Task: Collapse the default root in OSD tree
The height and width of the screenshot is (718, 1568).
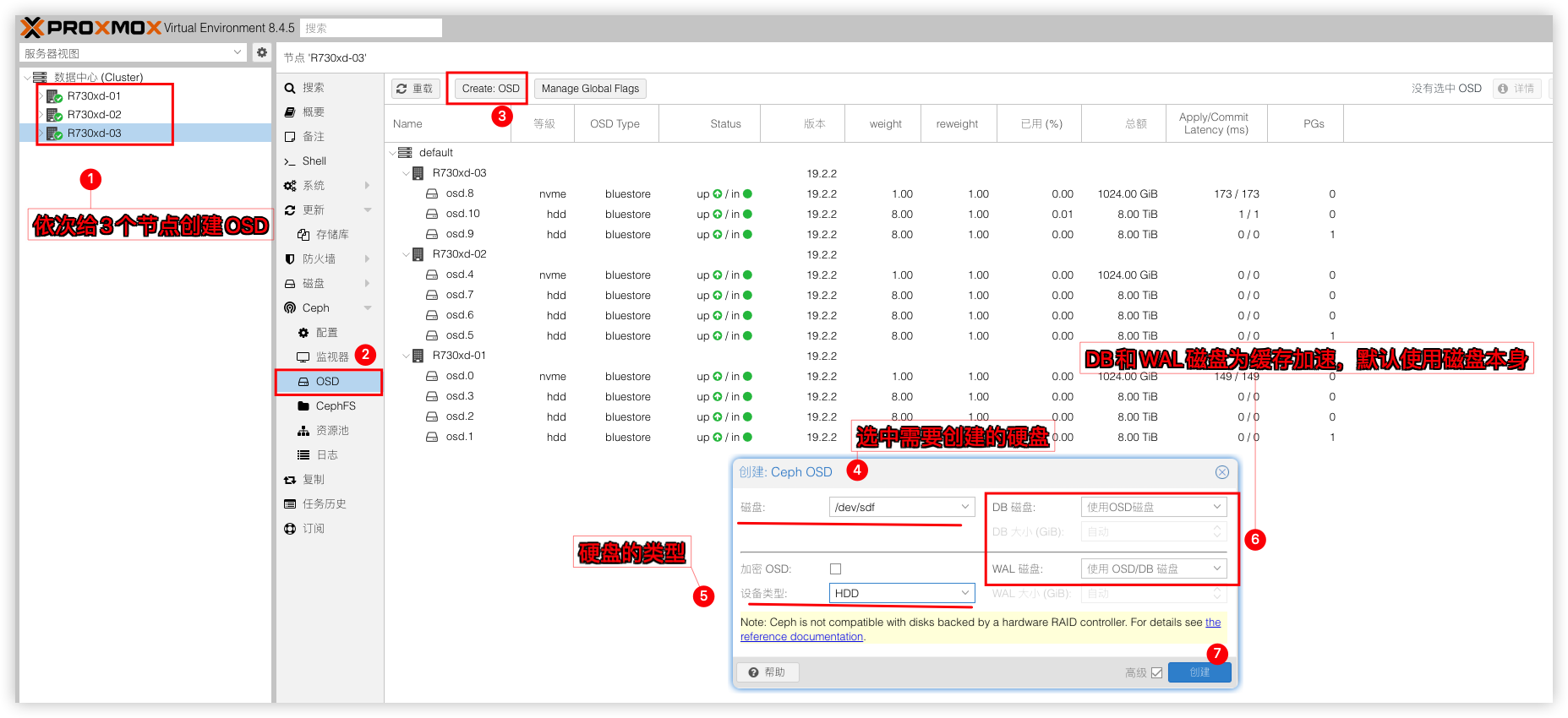Action: 393,153
